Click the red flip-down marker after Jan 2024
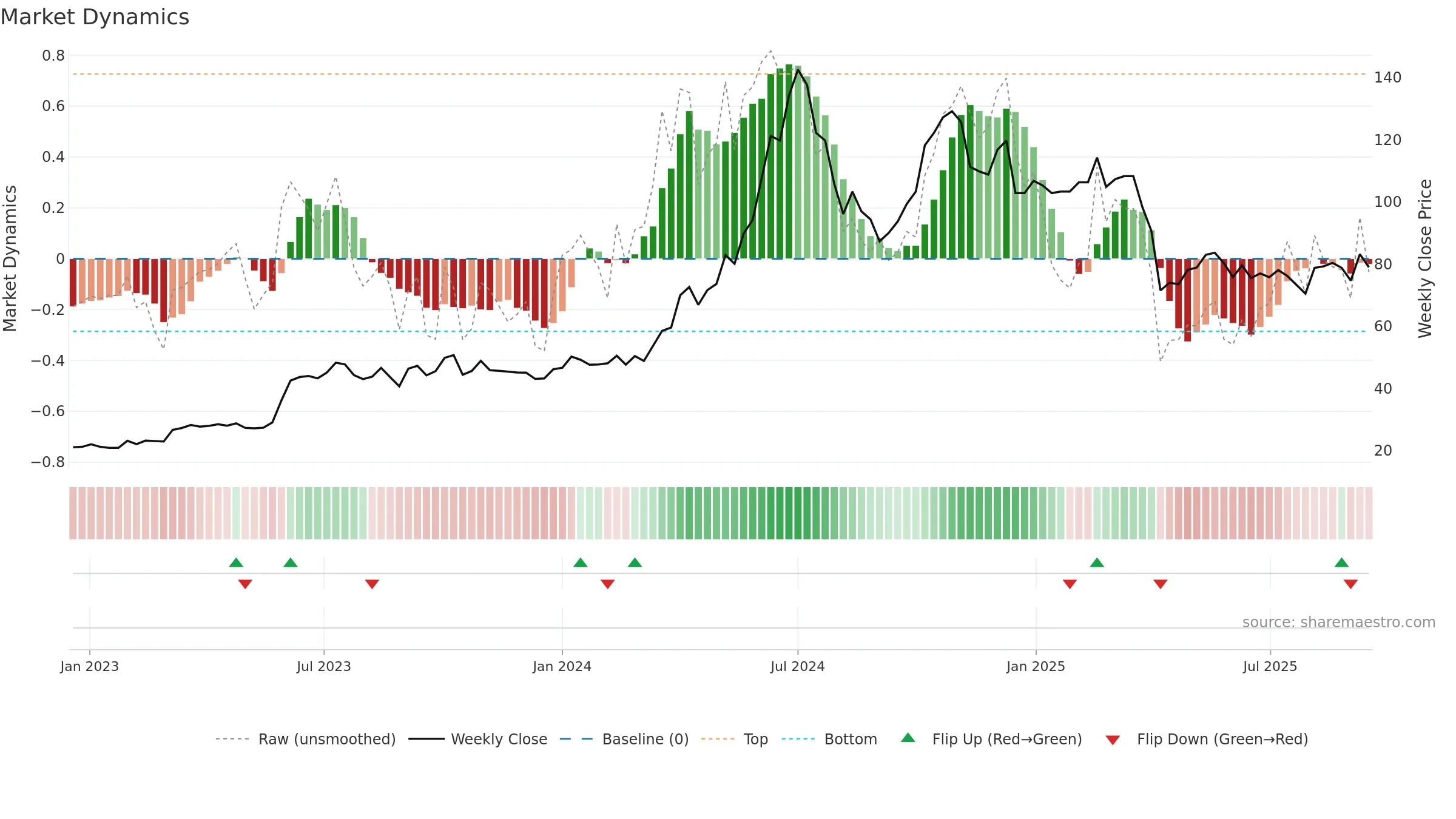 click(608, 584)
